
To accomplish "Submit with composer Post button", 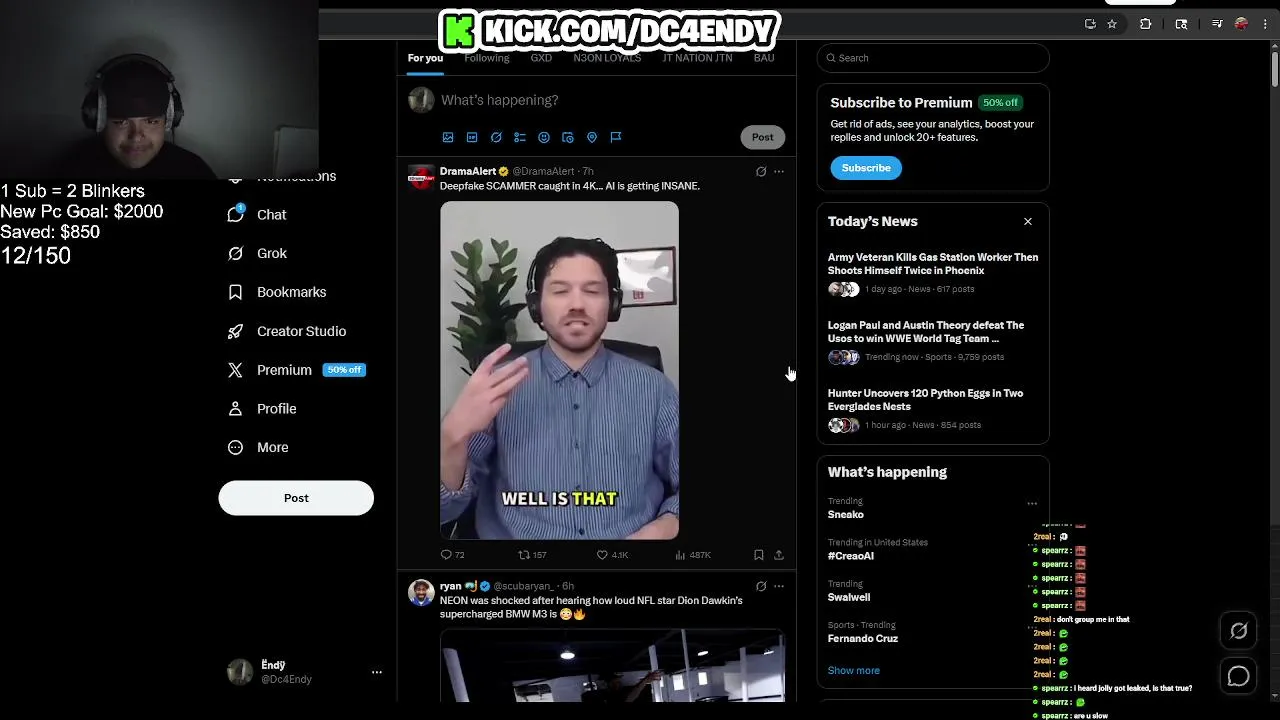I will pyautogui.click(x=763, y=137).
